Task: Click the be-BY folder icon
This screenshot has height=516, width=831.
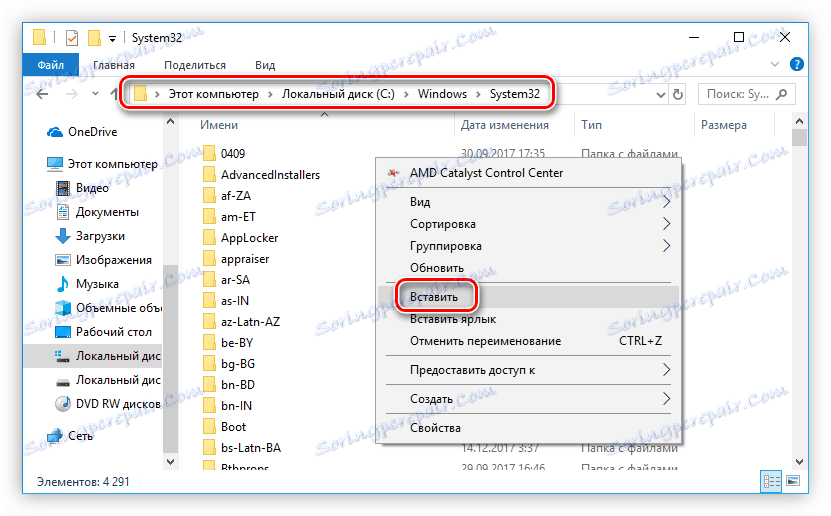Action: pos(210,343)
